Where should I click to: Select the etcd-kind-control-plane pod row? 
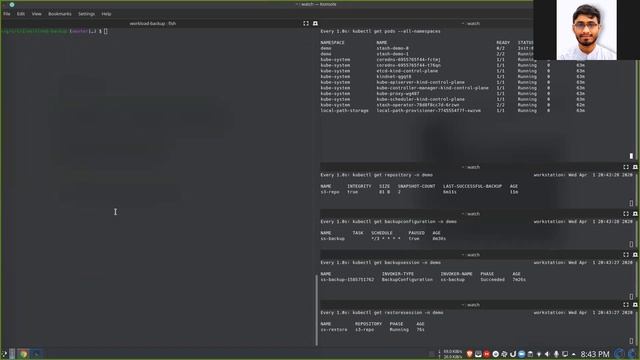point(453,71)
